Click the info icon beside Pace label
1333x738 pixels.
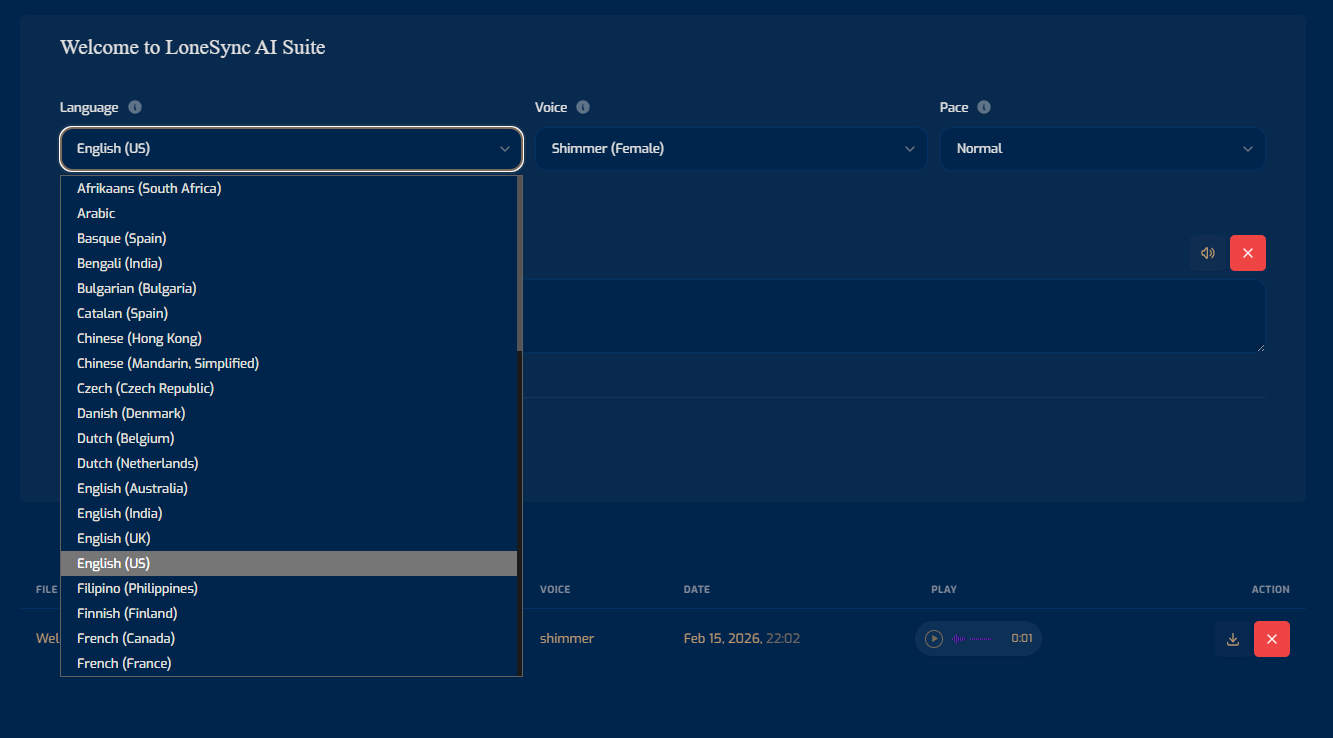click(984, 107)
